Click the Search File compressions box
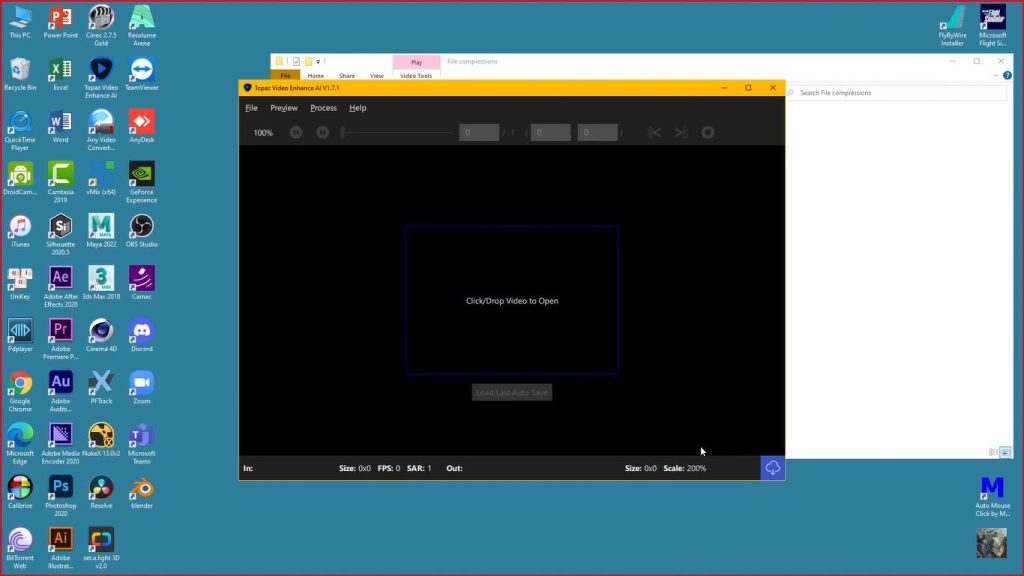 pos(898,92)
